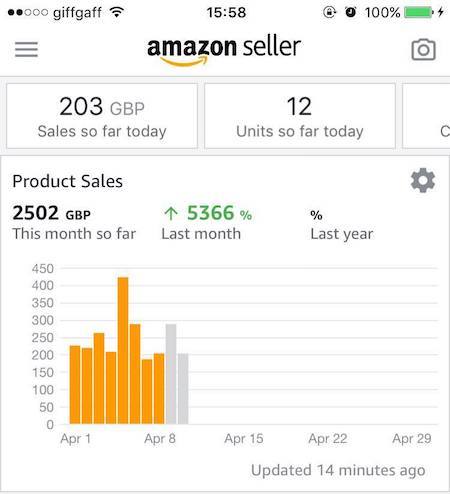Viewport: 450px width, 494px height.
Task: Select the Last year comparison
Action: pyautogui.click(x=342, y=225)
